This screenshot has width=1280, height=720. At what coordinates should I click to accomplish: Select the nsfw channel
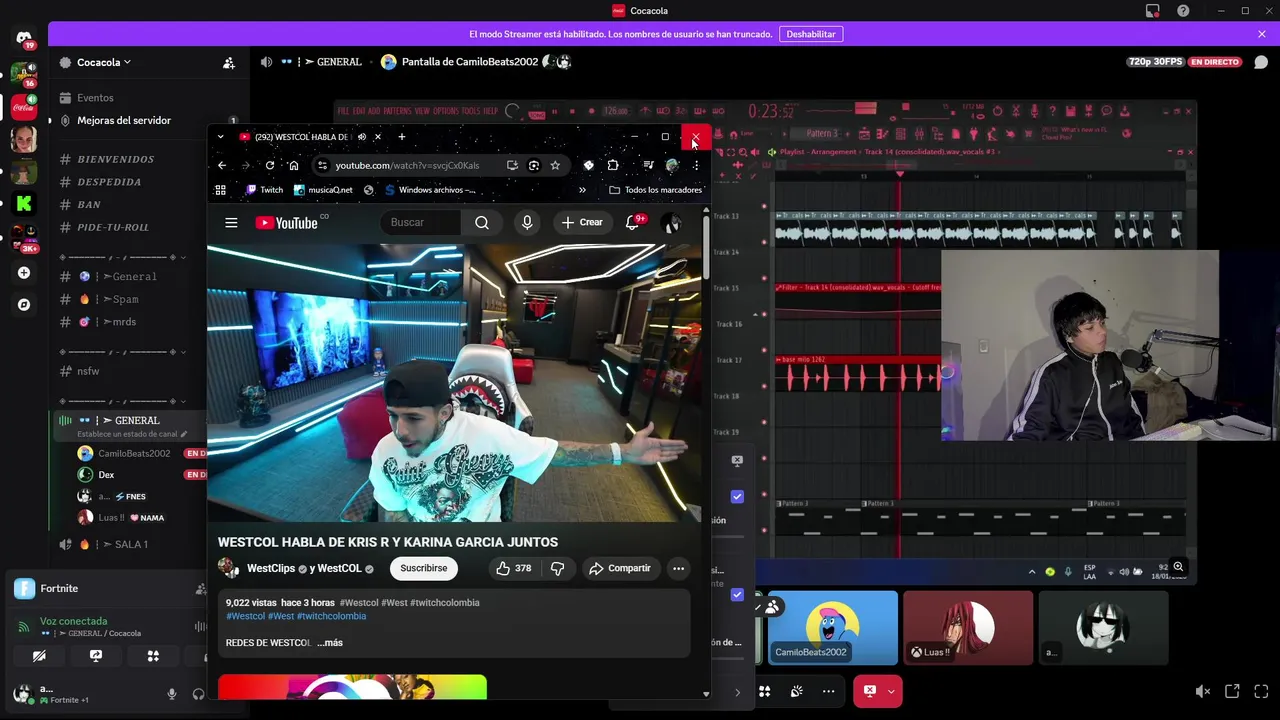(88, 371)
